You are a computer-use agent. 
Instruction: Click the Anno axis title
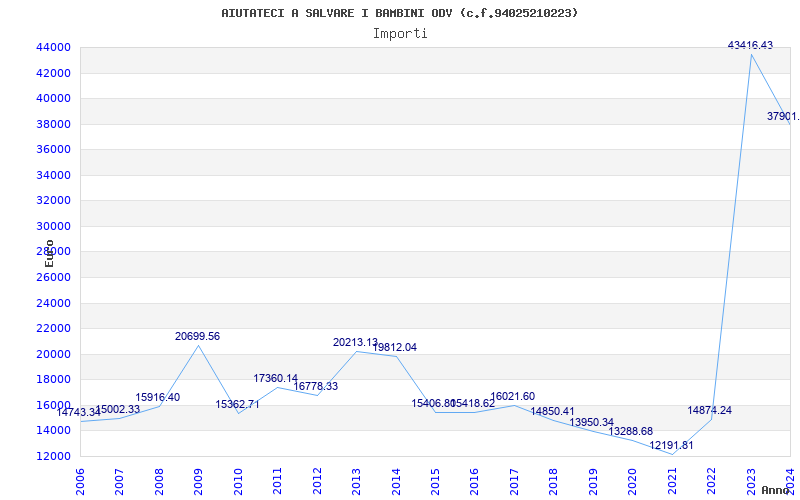pos(775,490)
